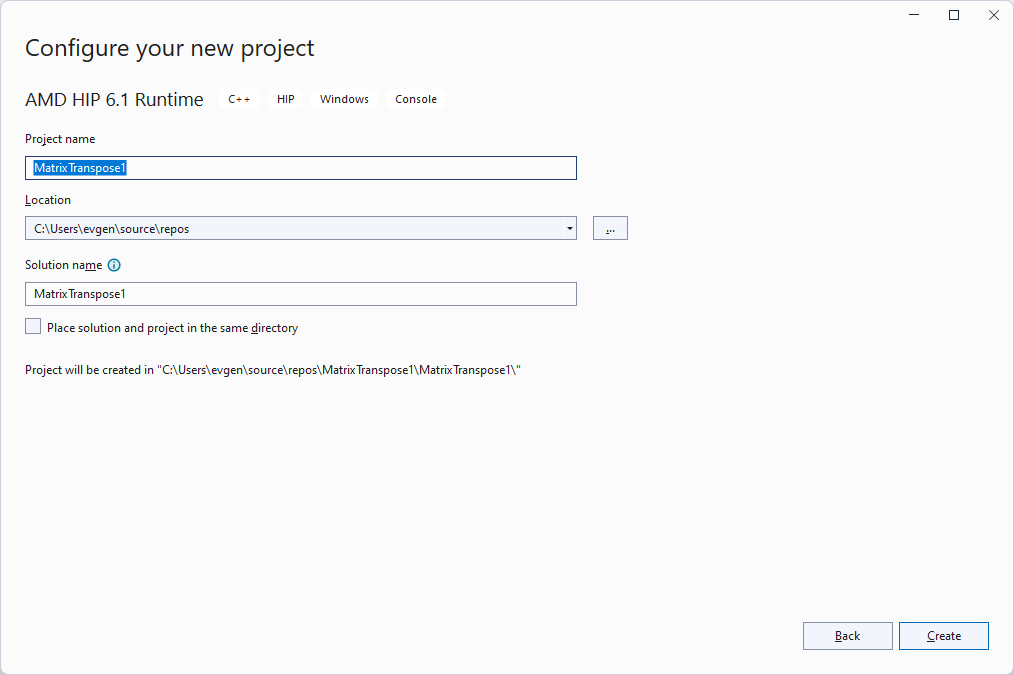Select the Windows platform tag
Image resolution: width=1014 pixels, height=675 pixels.
pos(344,99)
